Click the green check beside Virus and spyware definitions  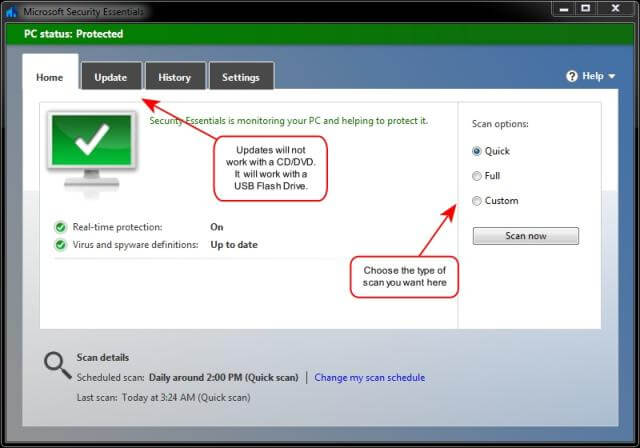[61, 244]
